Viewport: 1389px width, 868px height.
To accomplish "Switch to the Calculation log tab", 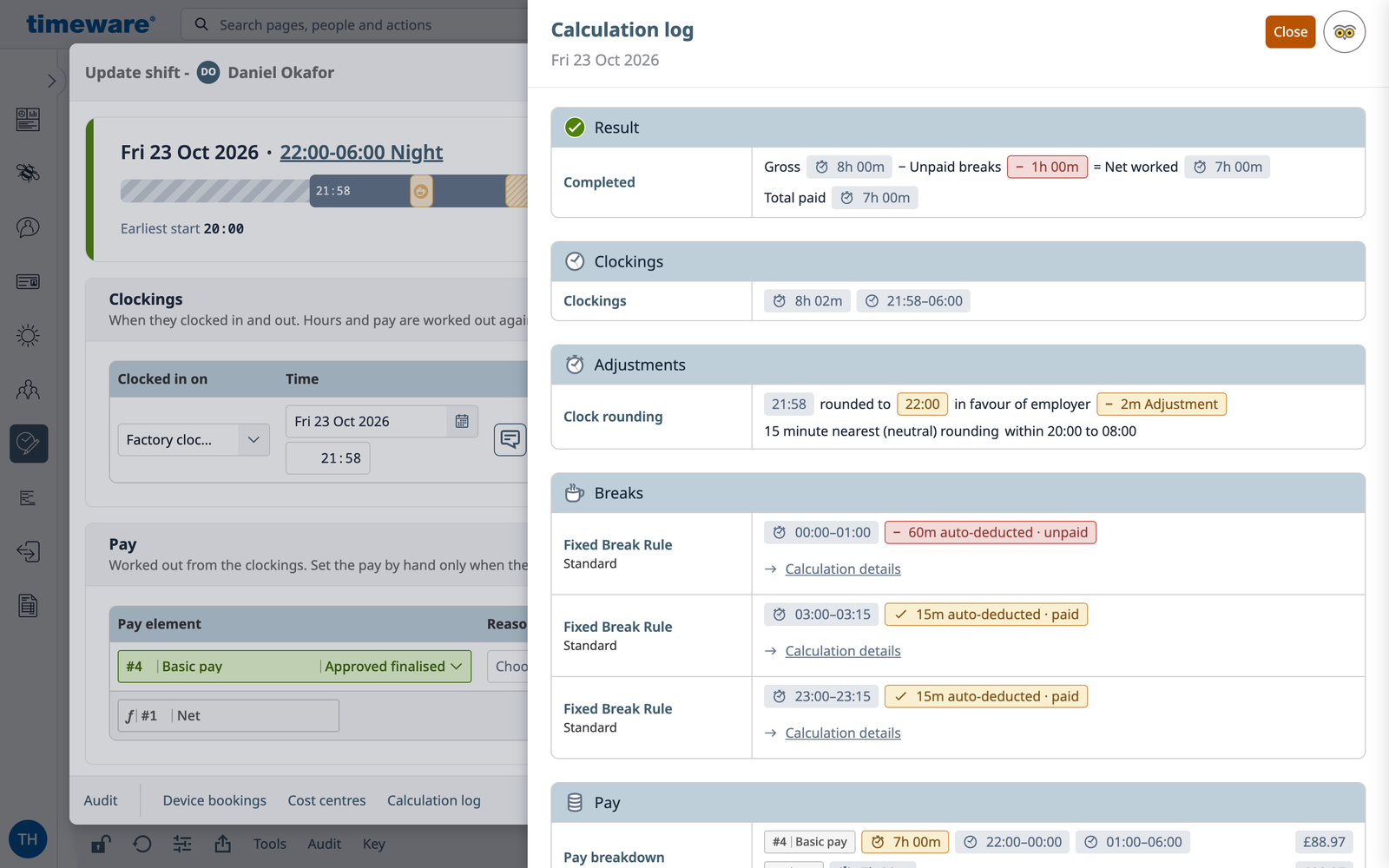I will (433, 800).
